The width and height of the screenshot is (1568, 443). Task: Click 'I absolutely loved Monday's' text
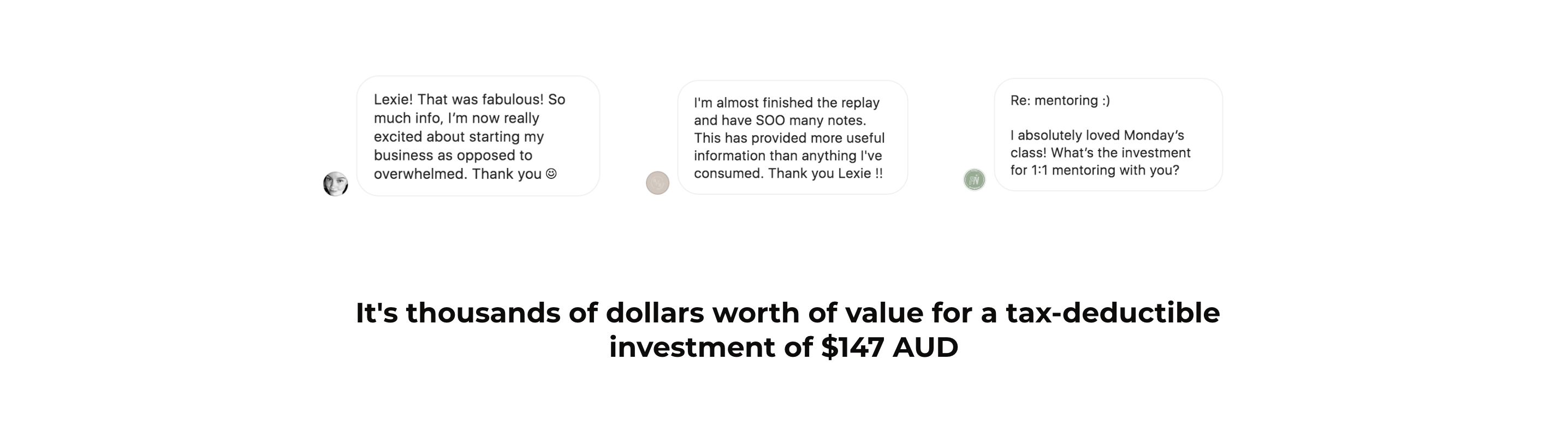point(1097,135)
